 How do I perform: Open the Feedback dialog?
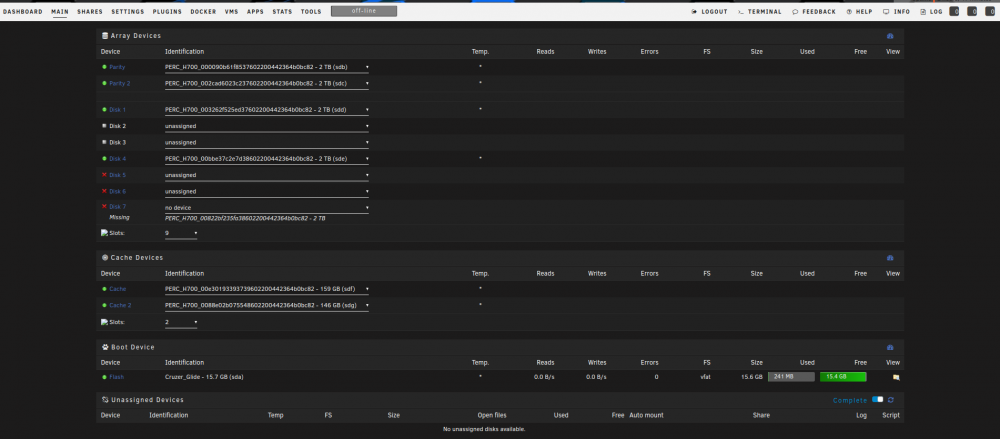tap(814, 11)
